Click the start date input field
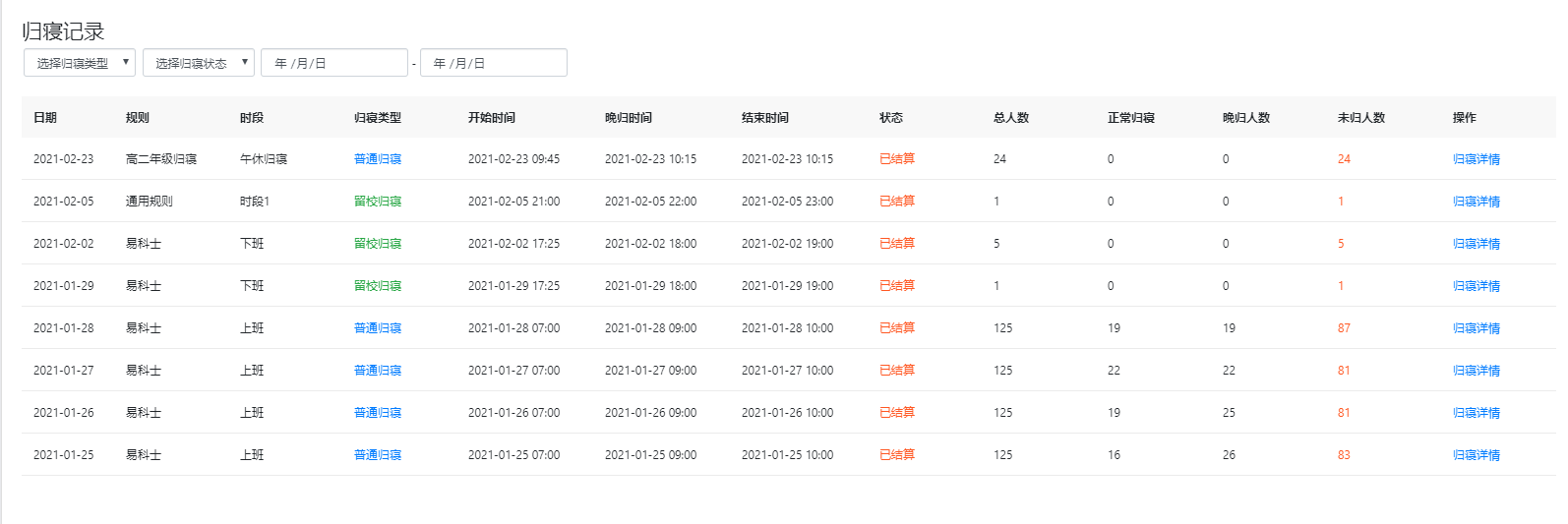 pyautogui.click(x=334, y=63)
